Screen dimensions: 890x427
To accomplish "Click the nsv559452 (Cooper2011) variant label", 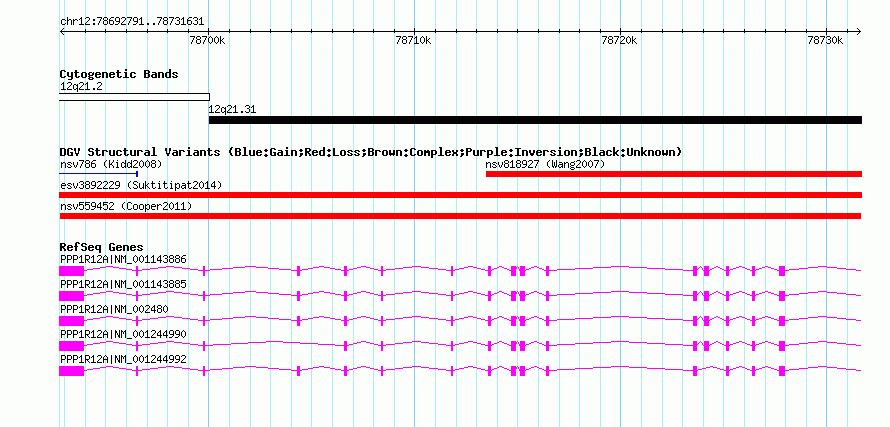I will click(x=126, y=207).
